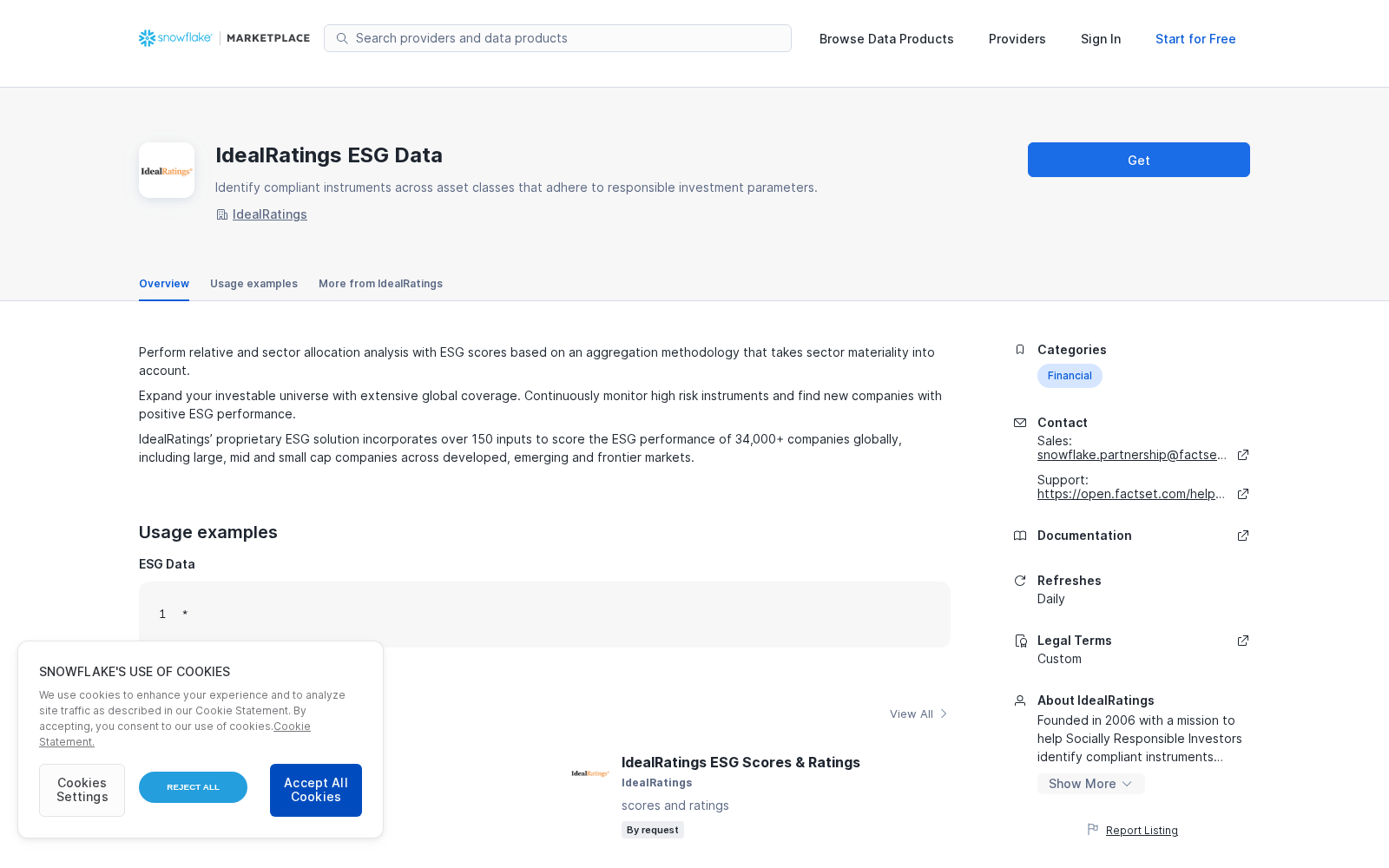This screenshot has width=1389, height=868.
Task: Click the Report Listing link
Action: coord(1142,831)
